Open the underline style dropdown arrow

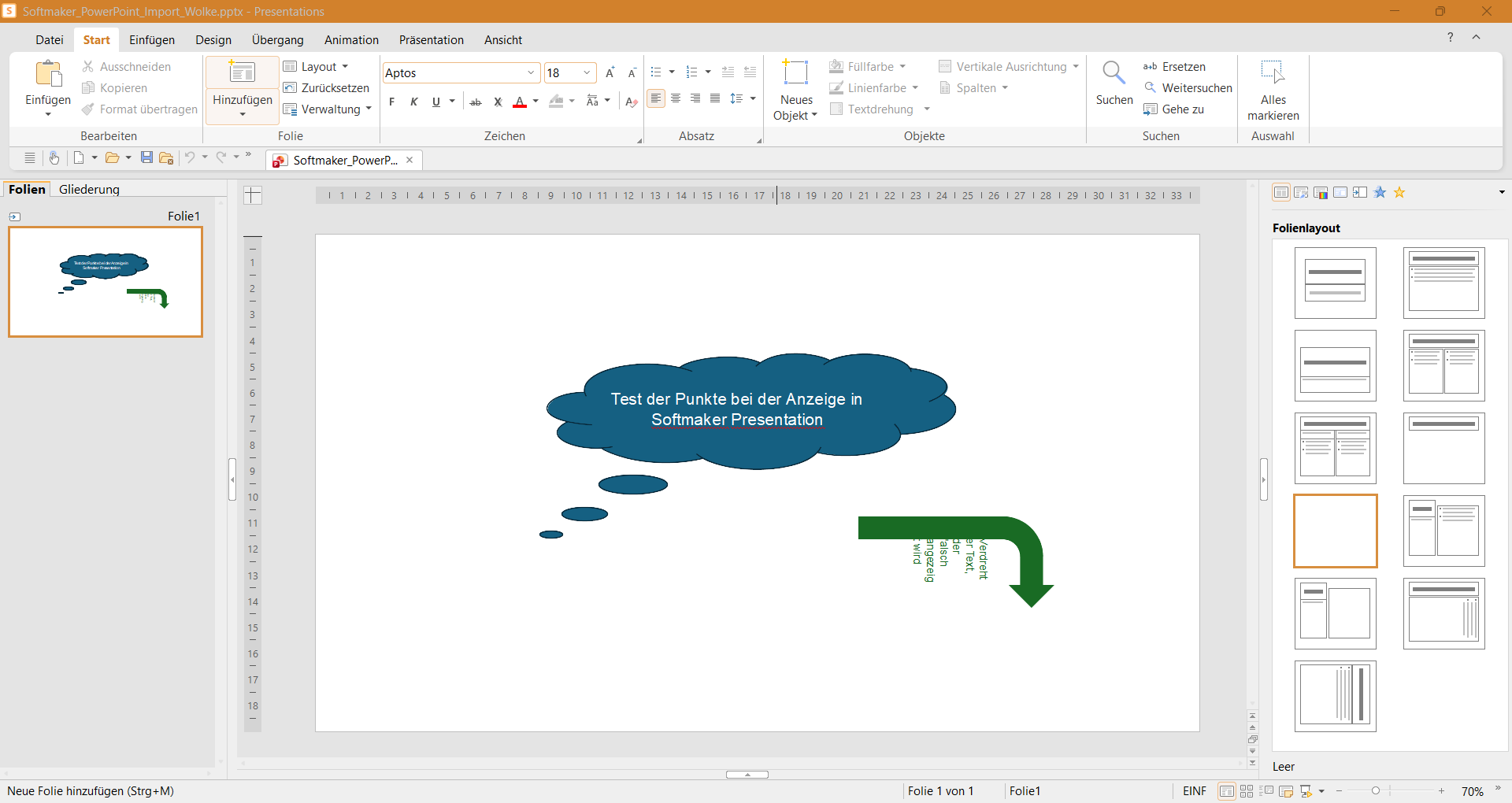452,102
